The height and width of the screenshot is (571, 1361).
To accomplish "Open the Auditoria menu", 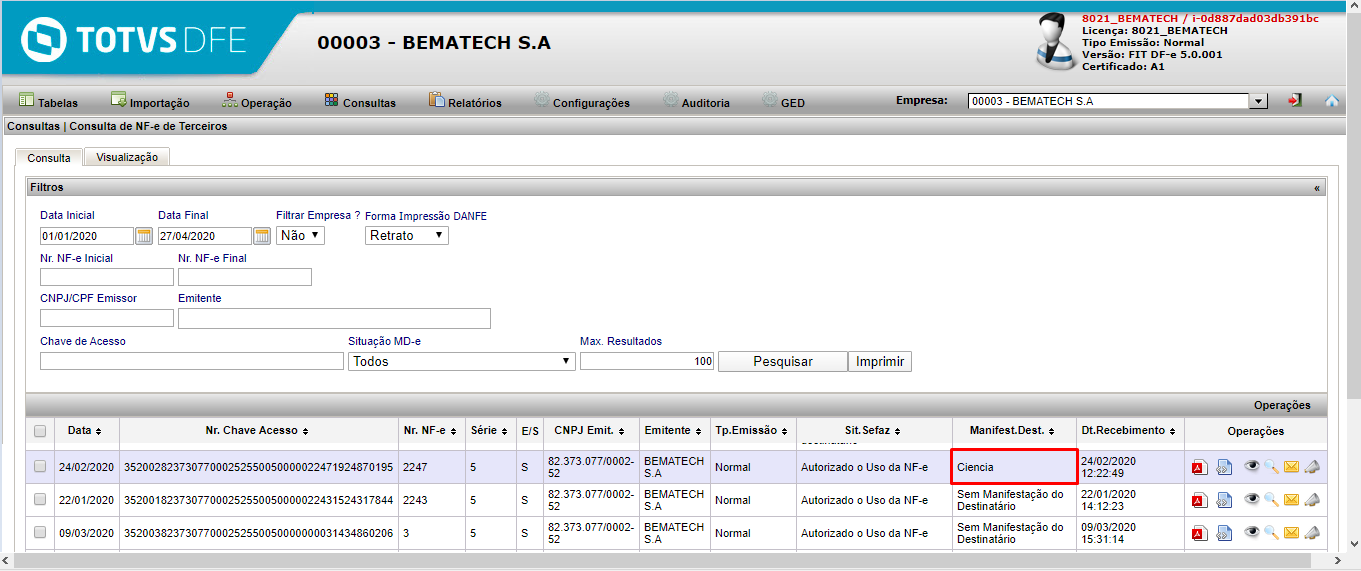I will click(x=695, y=101).
